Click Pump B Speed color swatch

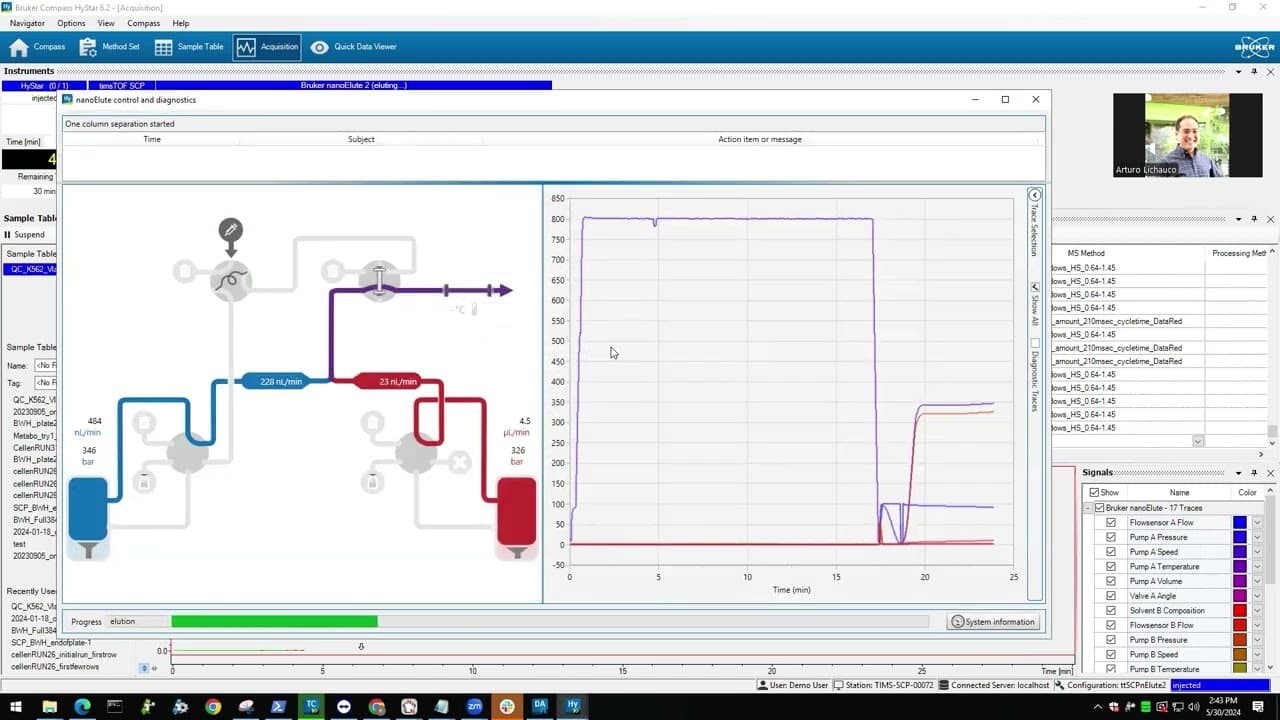point(1240,655)
